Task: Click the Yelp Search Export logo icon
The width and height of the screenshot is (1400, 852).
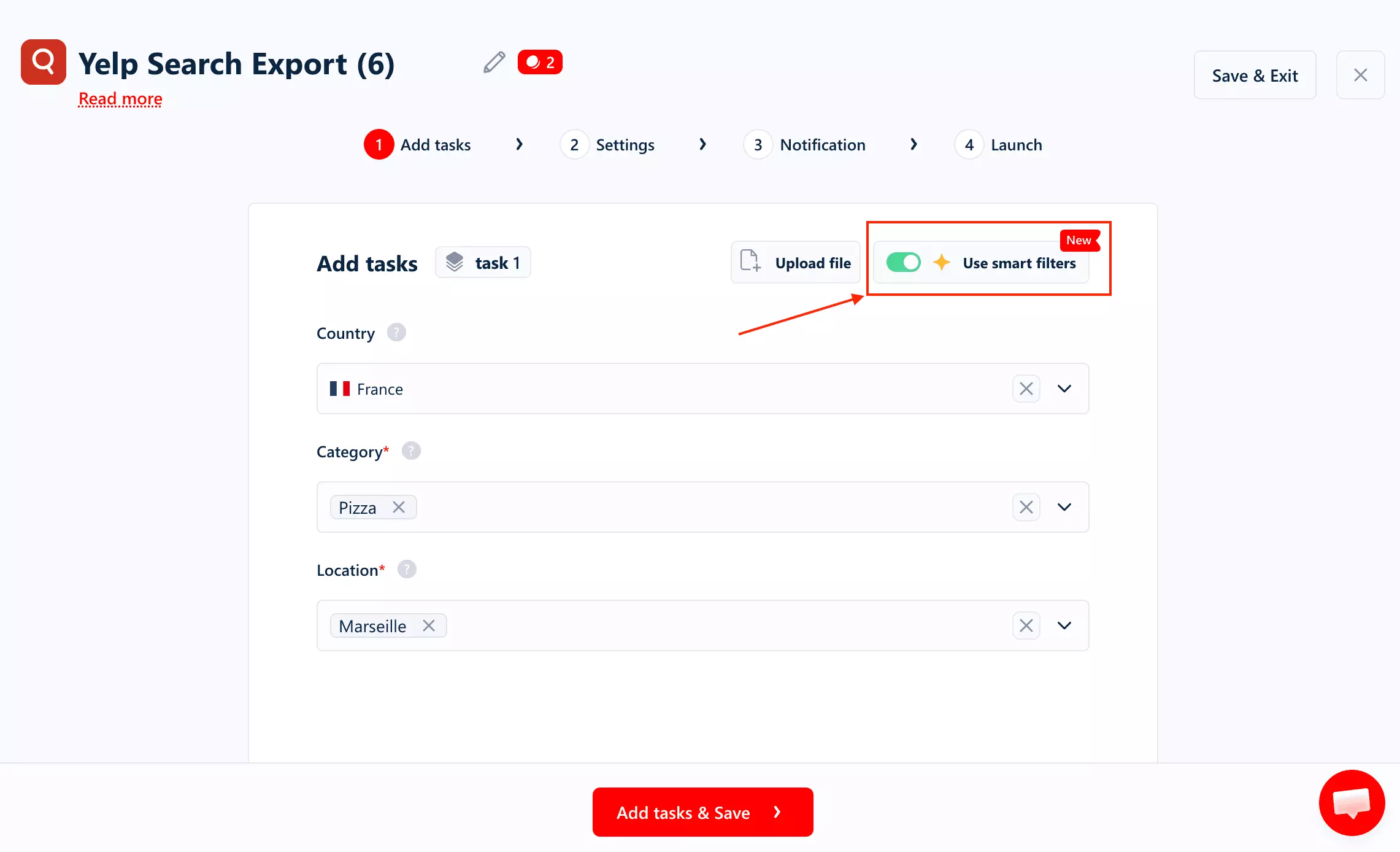Action: 44,62
